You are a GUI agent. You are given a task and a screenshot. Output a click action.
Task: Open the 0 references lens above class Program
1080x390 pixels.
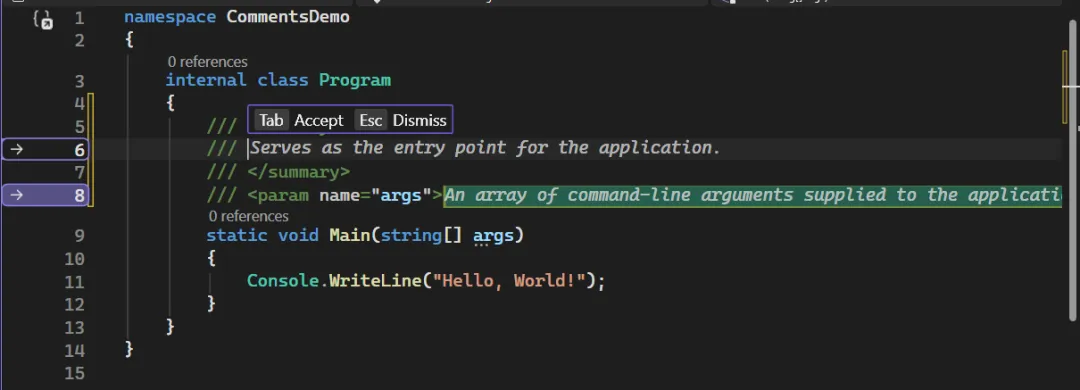pyautogui.click(x=207, y=62)
